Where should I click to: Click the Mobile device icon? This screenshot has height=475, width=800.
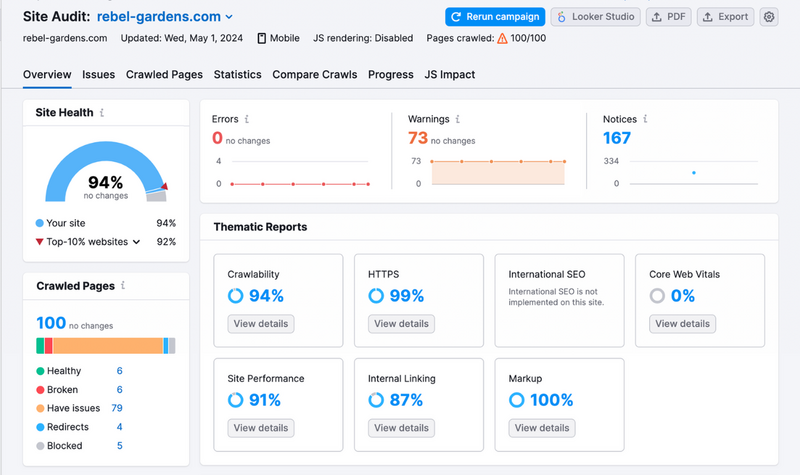pos(262,39)
